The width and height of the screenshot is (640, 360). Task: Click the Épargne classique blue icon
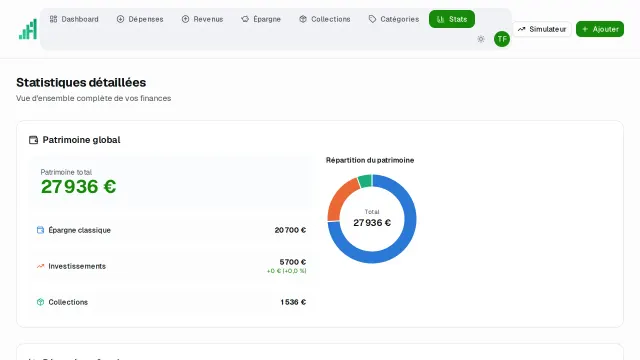click(x=40, y=230)
